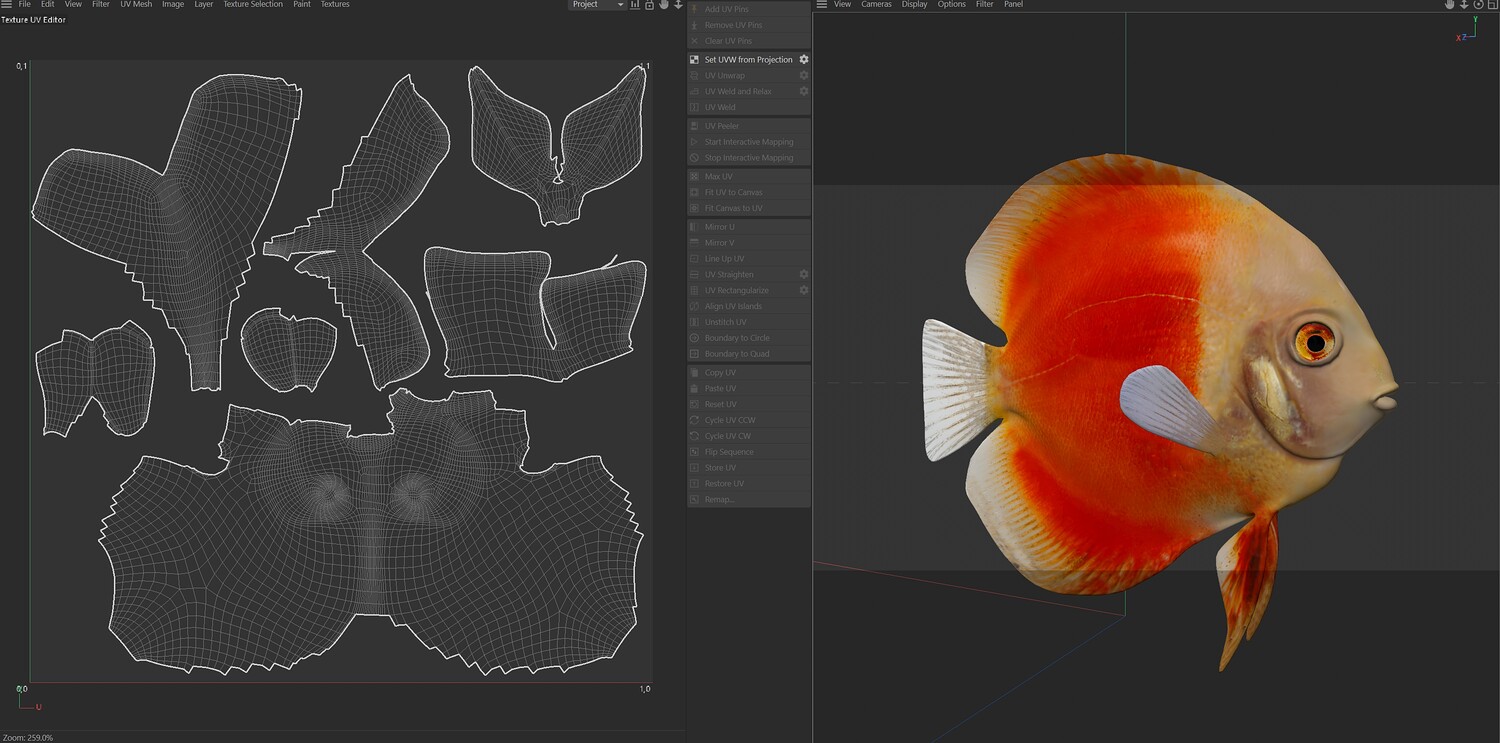The height and width of the screenshot is (743, 1500).
Task: Click the Unstitch UV command
Action: (x=749, y=322)
